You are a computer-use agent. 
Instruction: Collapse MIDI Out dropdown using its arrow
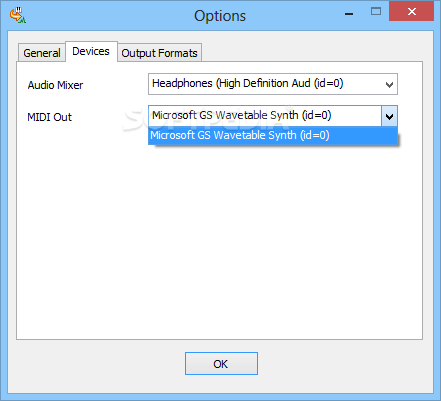(x=389, y=116)
